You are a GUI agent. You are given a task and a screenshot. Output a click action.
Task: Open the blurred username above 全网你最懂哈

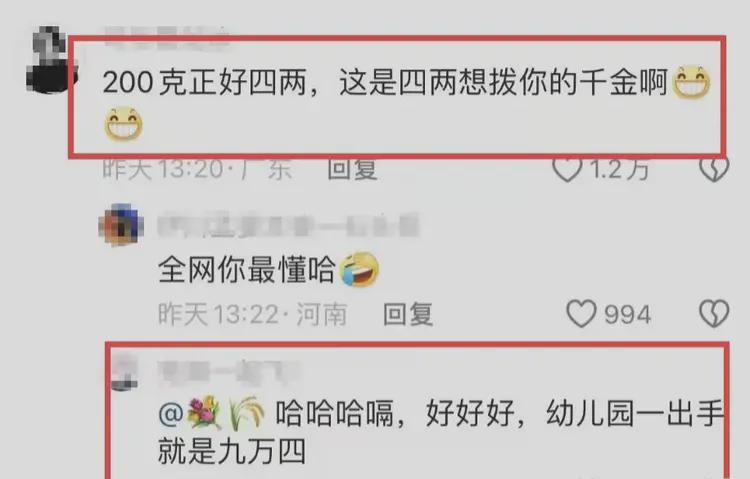(x=288, y=226)
